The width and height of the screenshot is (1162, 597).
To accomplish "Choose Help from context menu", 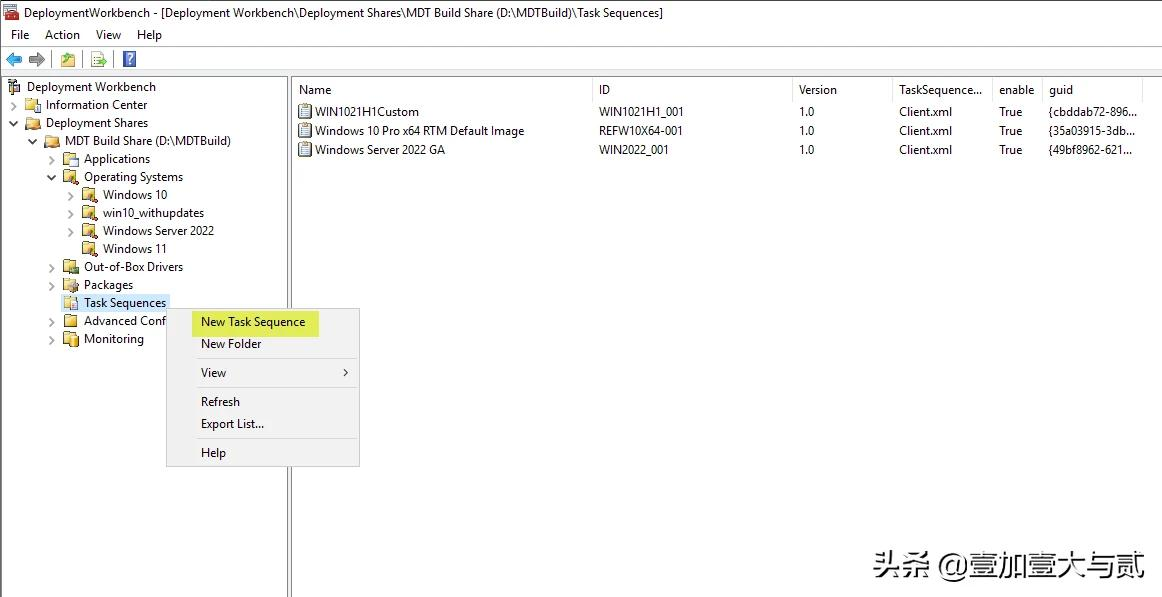I will click(x=262, y=453).
